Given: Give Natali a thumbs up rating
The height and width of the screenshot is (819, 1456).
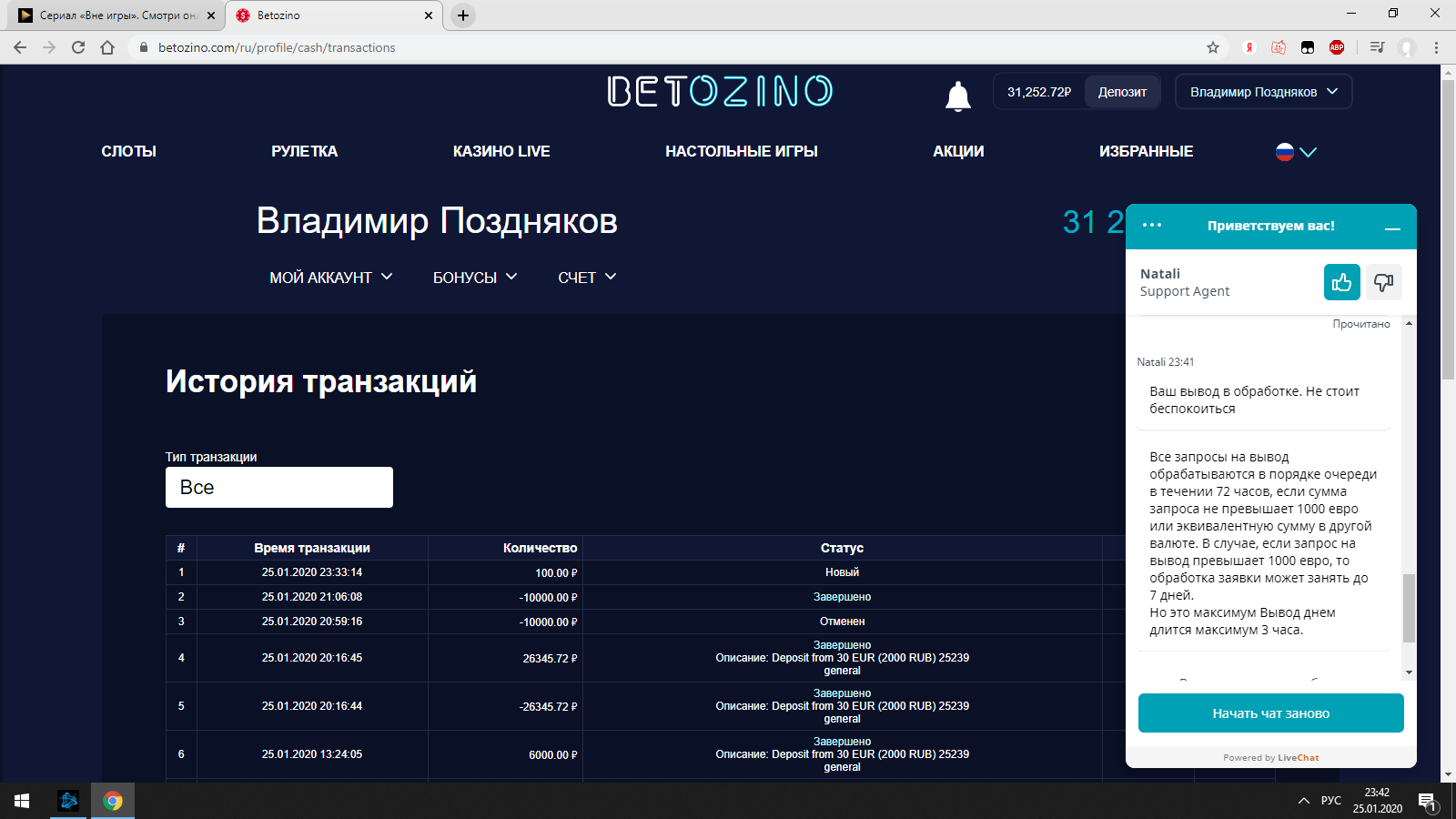Looking at the screenshot, I should tap(1341, 282).
